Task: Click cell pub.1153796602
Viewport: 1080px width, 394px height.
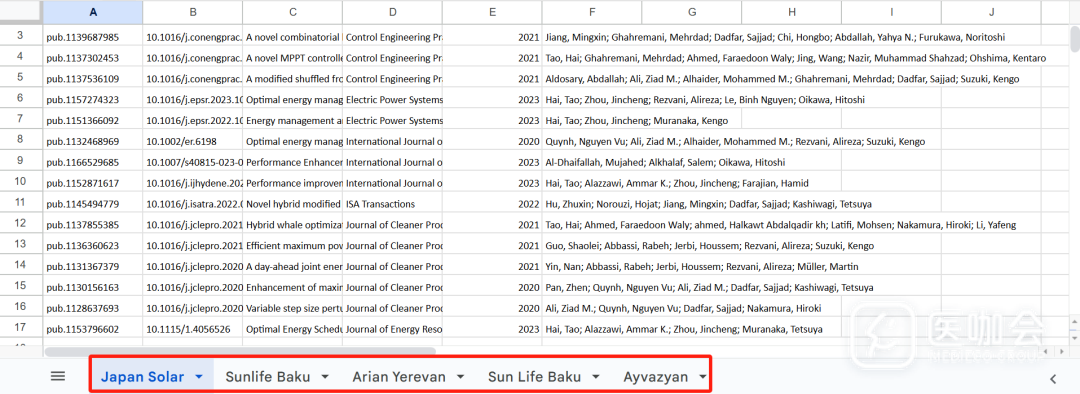Action: 93,329
